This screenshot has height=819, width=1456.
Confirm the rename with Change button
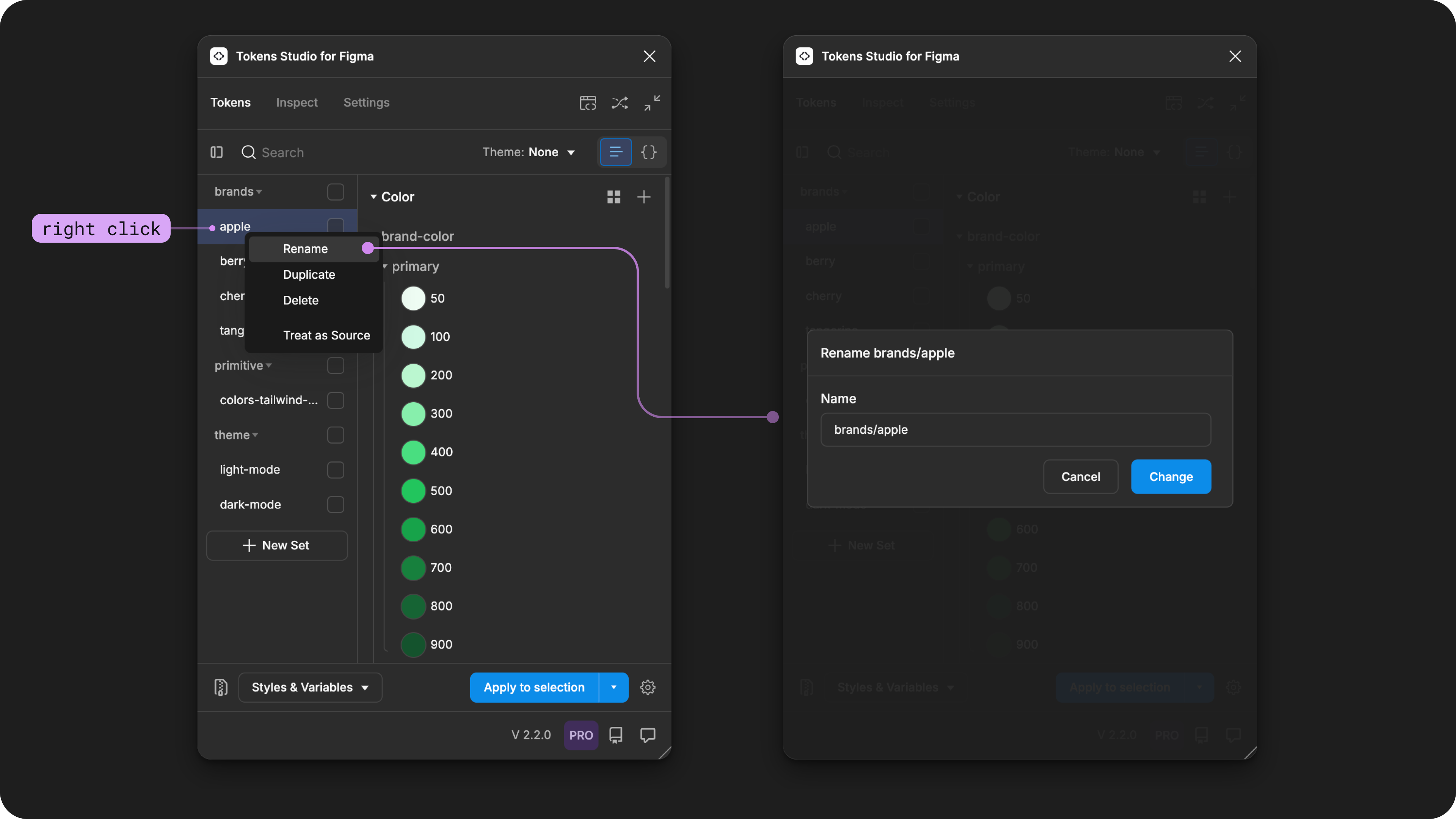pos(1170,477)
